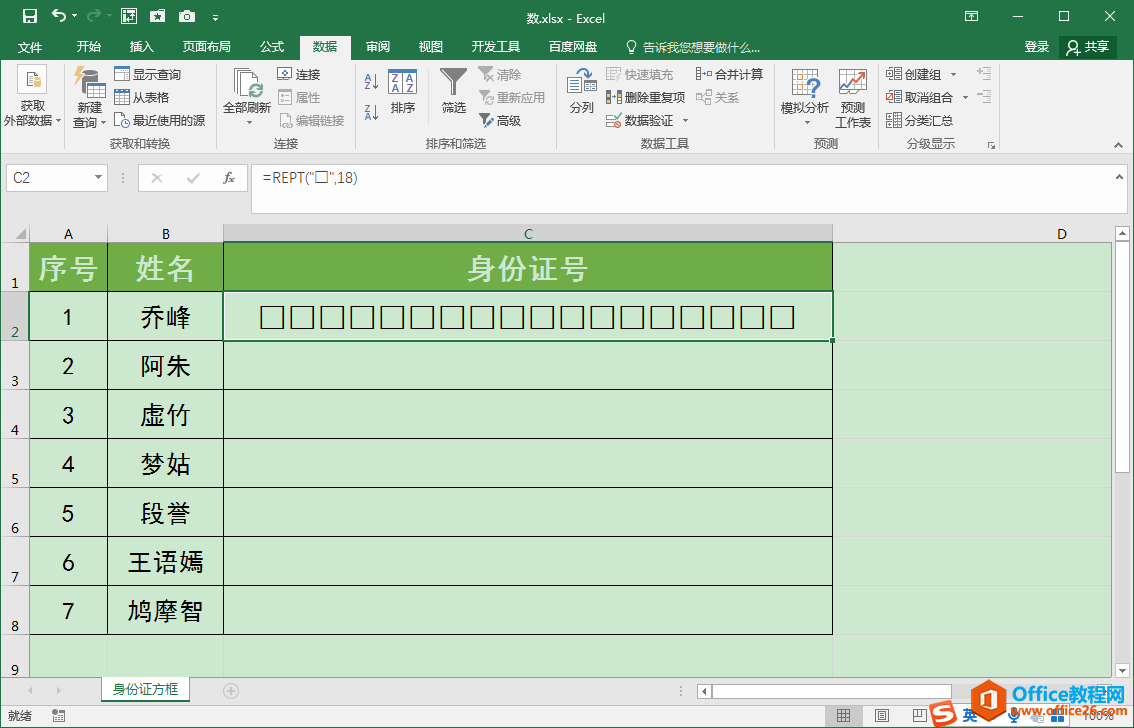Click the Name Box showing C2

[49, 178]
